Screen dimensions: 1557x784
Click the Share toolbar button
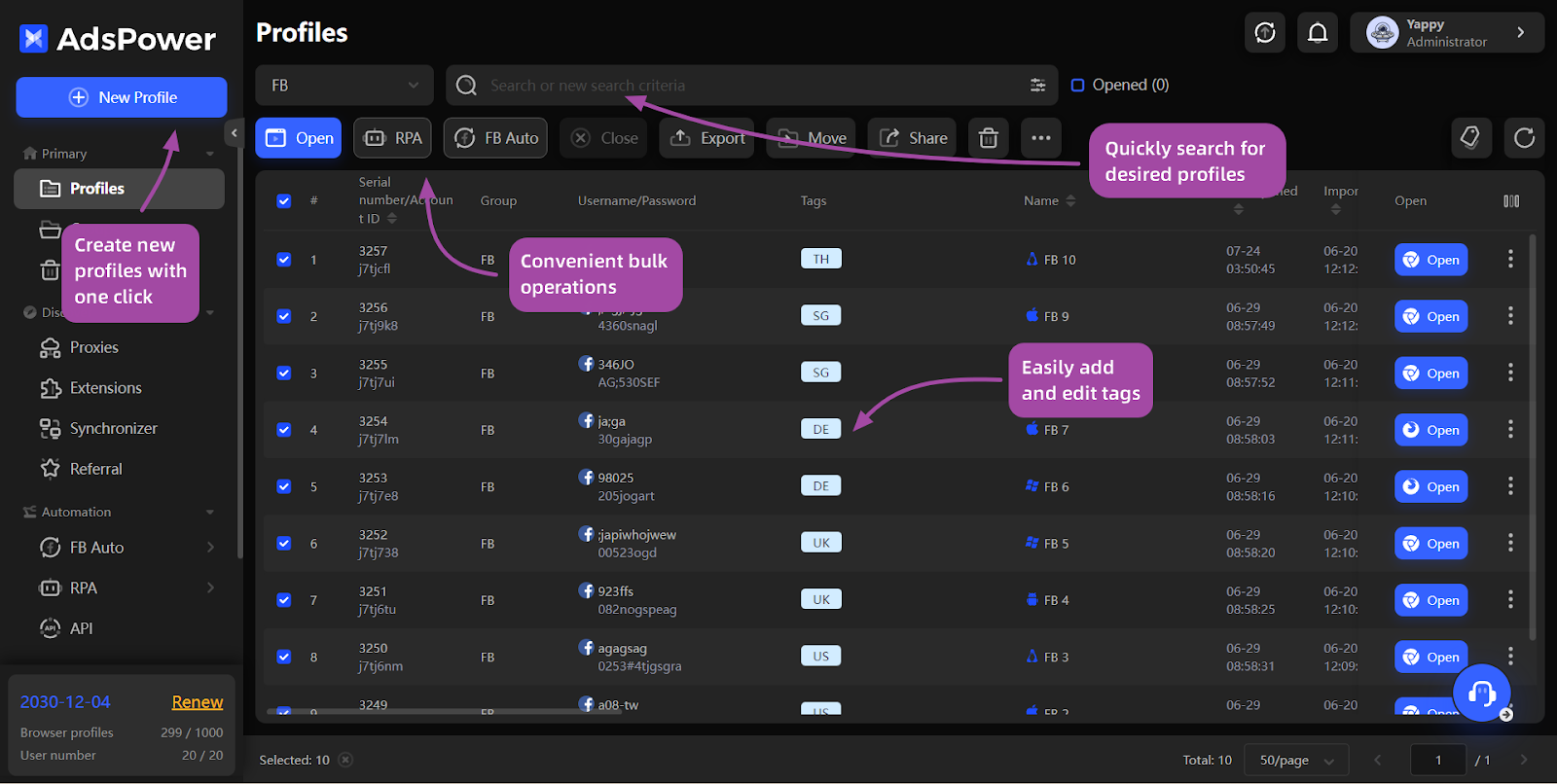[913, 138]
